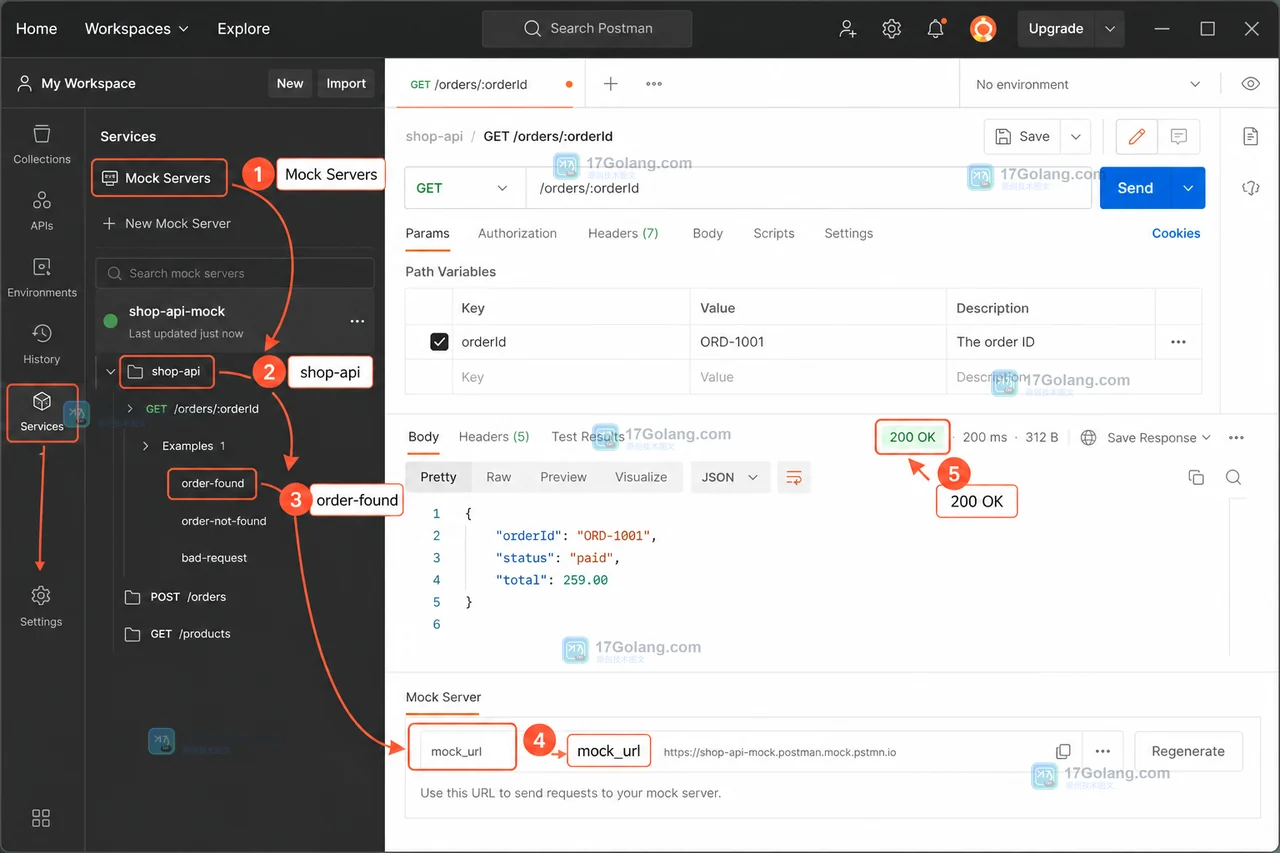Image resolution: width=1280 pixels, height=853 pixels.
Task: Open the Upgrade dropdown arrow
Action: 1110,29
